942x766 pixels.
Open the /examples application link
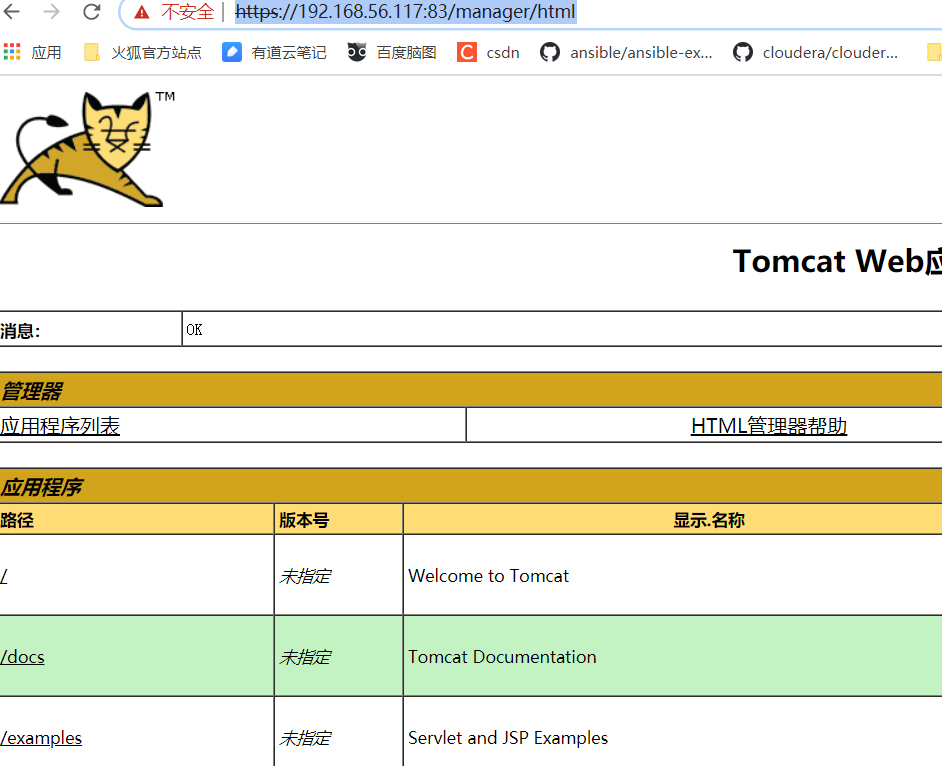pyautogui.click(x=41, y=738)
